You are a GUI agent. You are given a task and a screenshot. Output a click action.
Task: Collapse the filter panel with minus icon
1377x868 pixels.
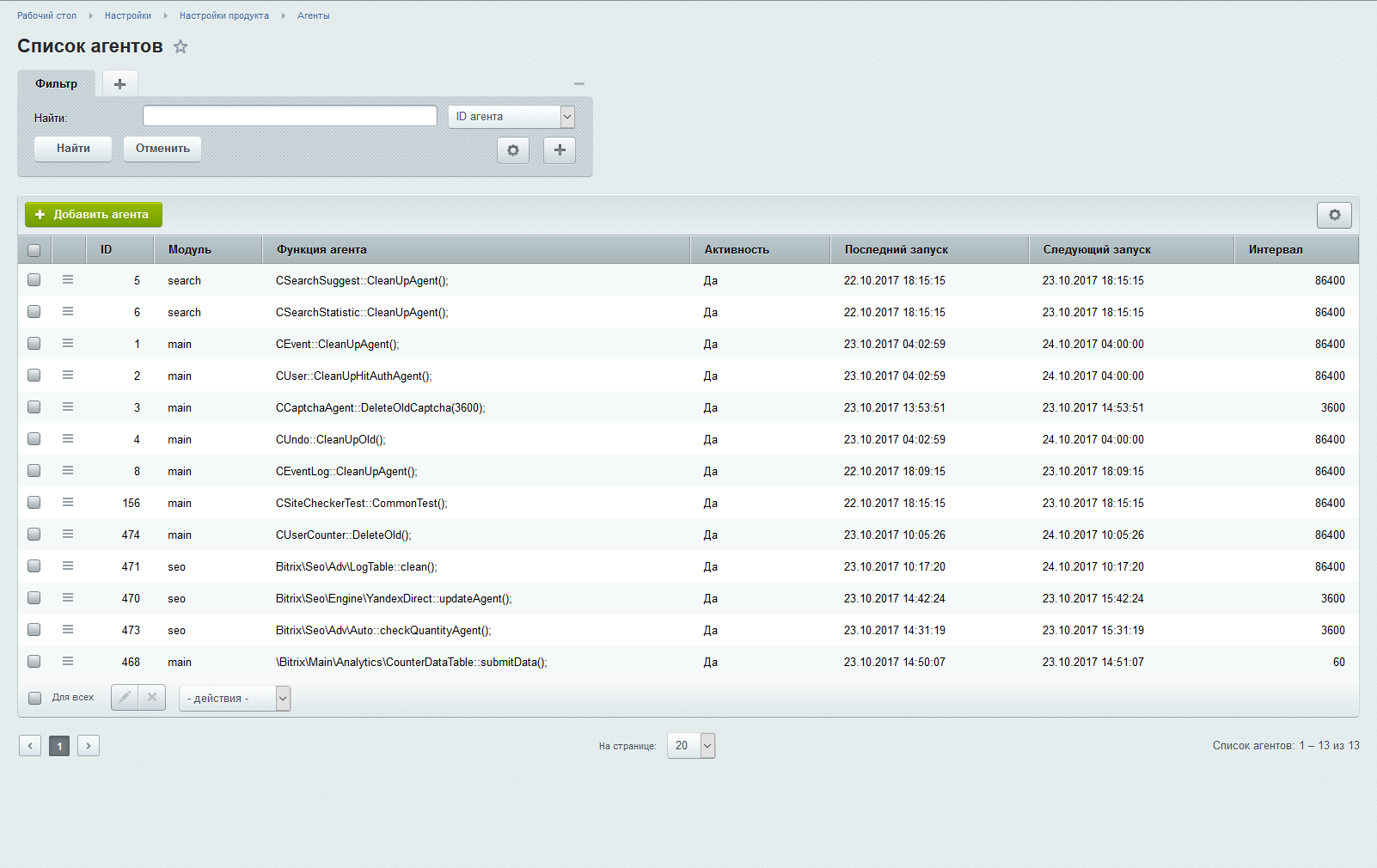coord(579,83)
